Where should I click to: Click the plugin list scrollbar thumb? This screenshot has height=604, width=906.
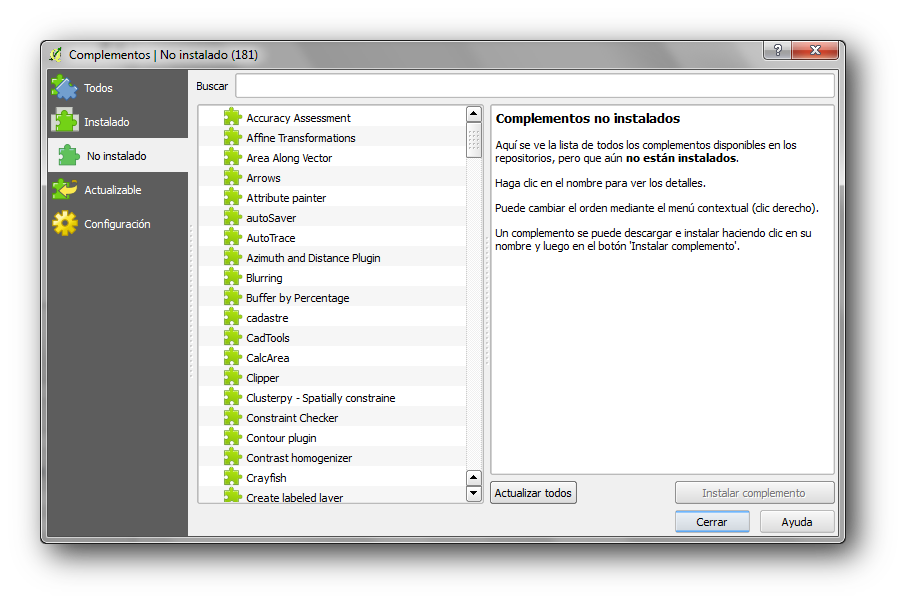point(474,140)
